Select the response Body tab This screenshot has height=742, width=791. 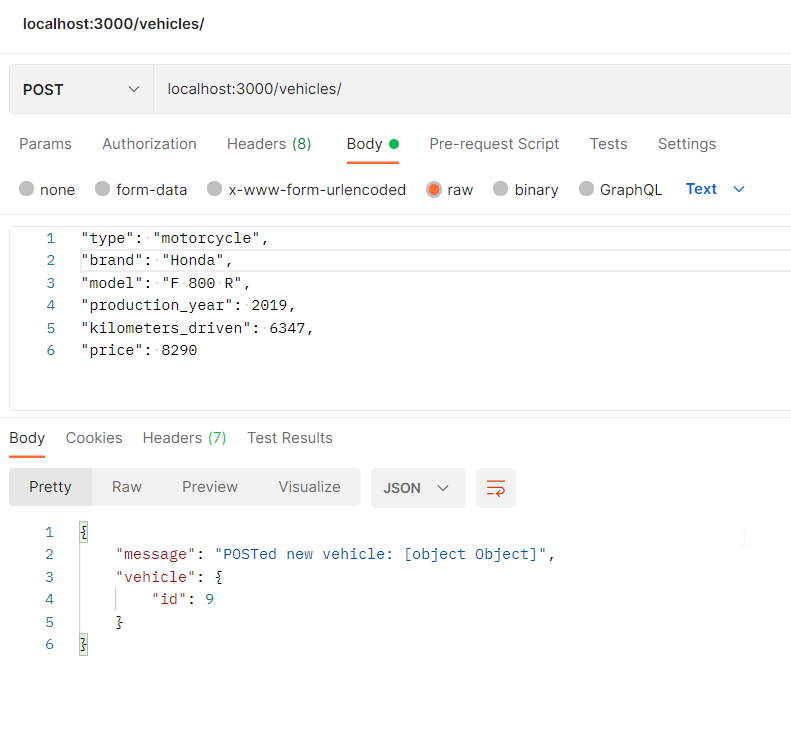pos(27,438)
